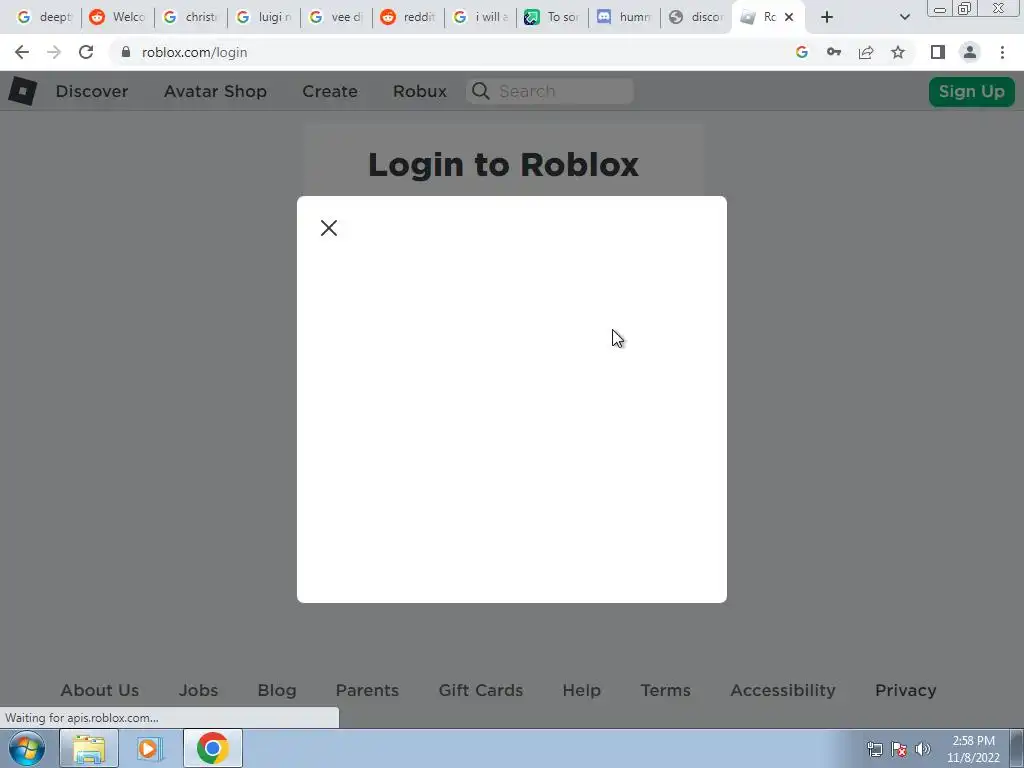This screenshot has width=1024, height=768.
Task: Toggle the browser side panel icon
Action: pos(938,52)
